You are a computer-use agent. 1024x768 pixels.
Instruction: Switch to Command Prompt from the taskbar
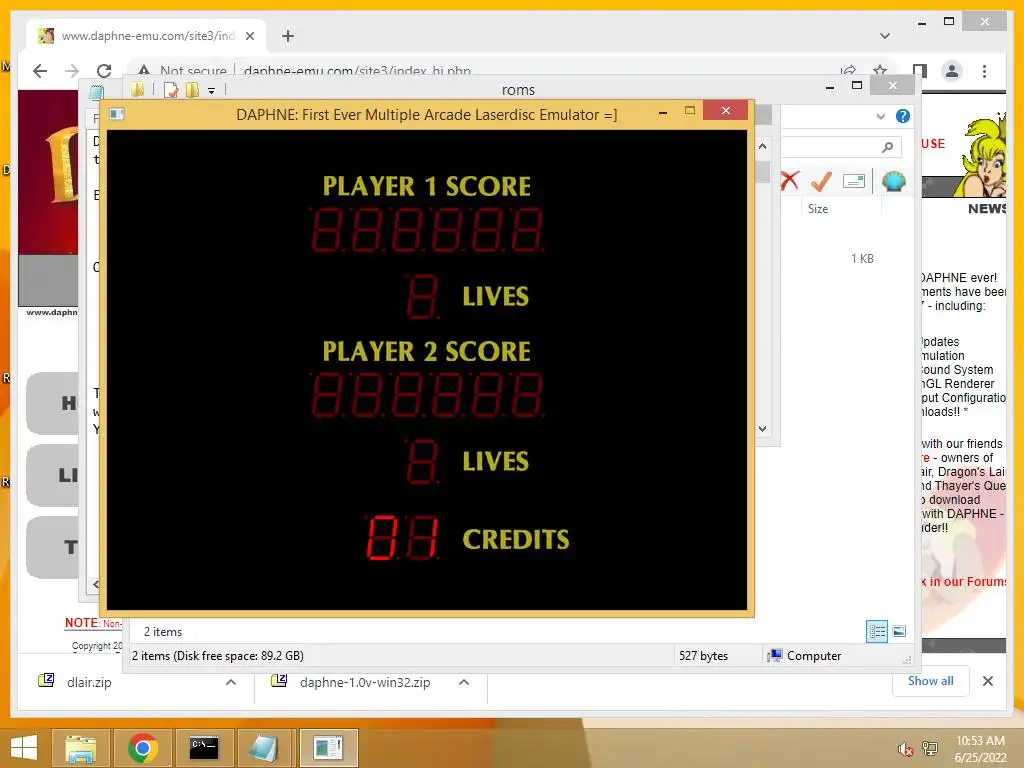coord(204,748)
